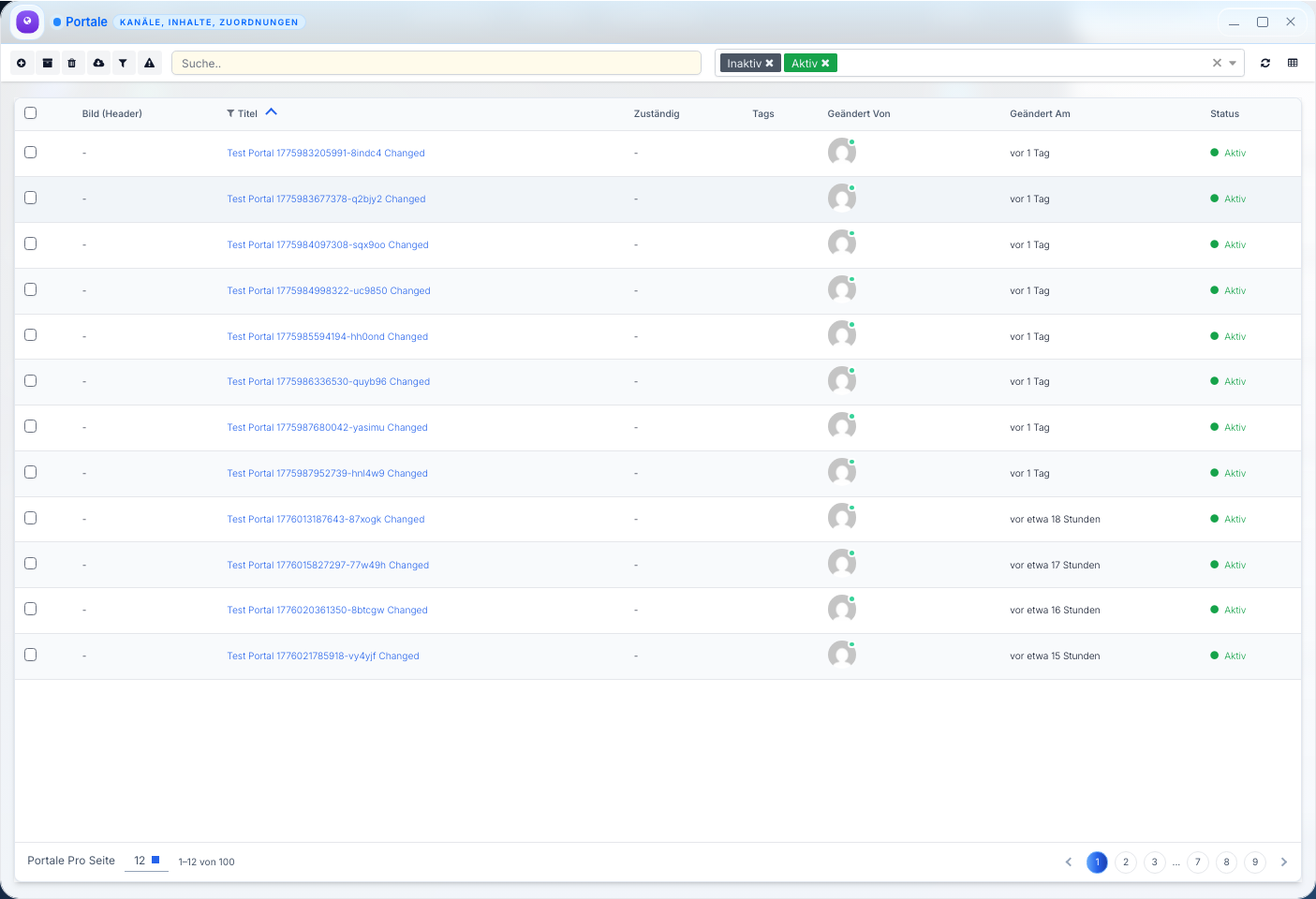Toggle the Titel column sort chevron
The width and height of the screenshot is (1316, 899).
point(272,112)
